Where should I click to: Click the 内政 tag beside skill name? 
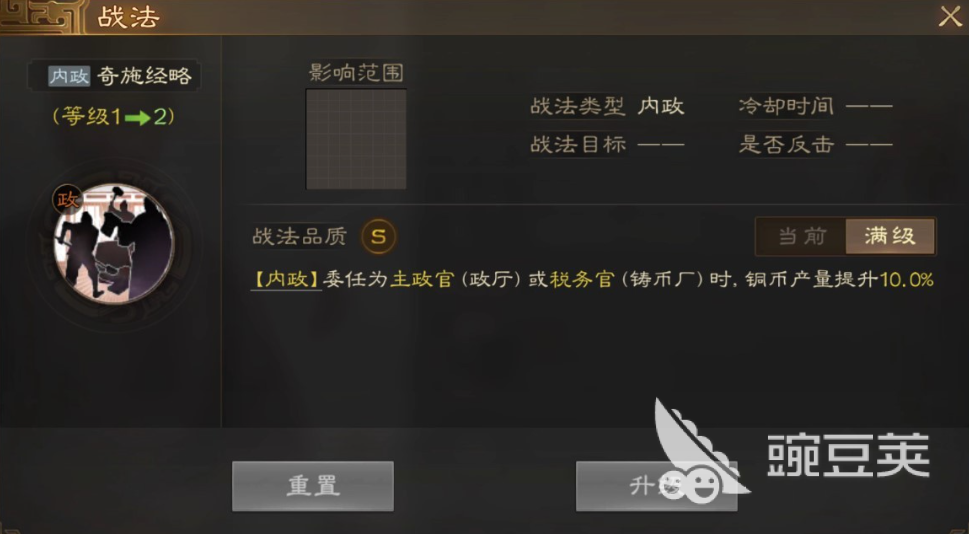[x=69, y=76]
